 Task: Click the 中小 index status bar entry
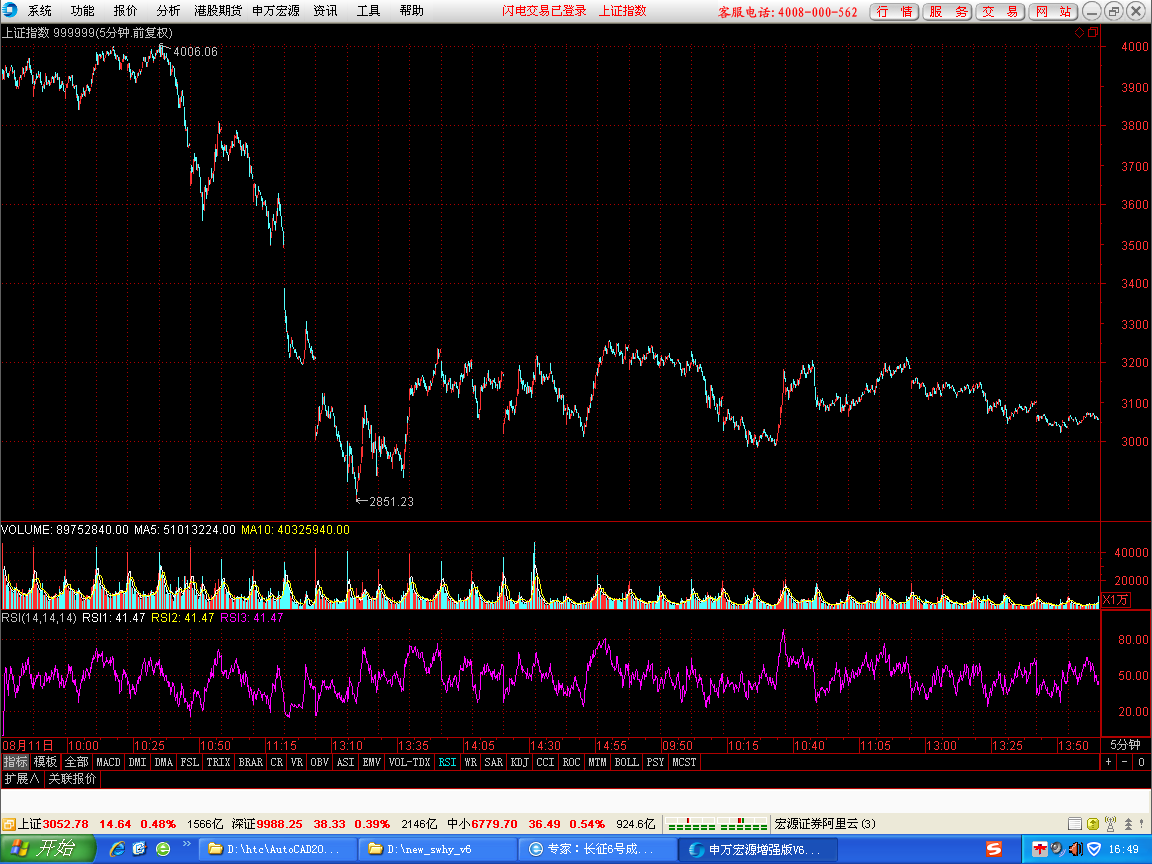click(551, 824)
